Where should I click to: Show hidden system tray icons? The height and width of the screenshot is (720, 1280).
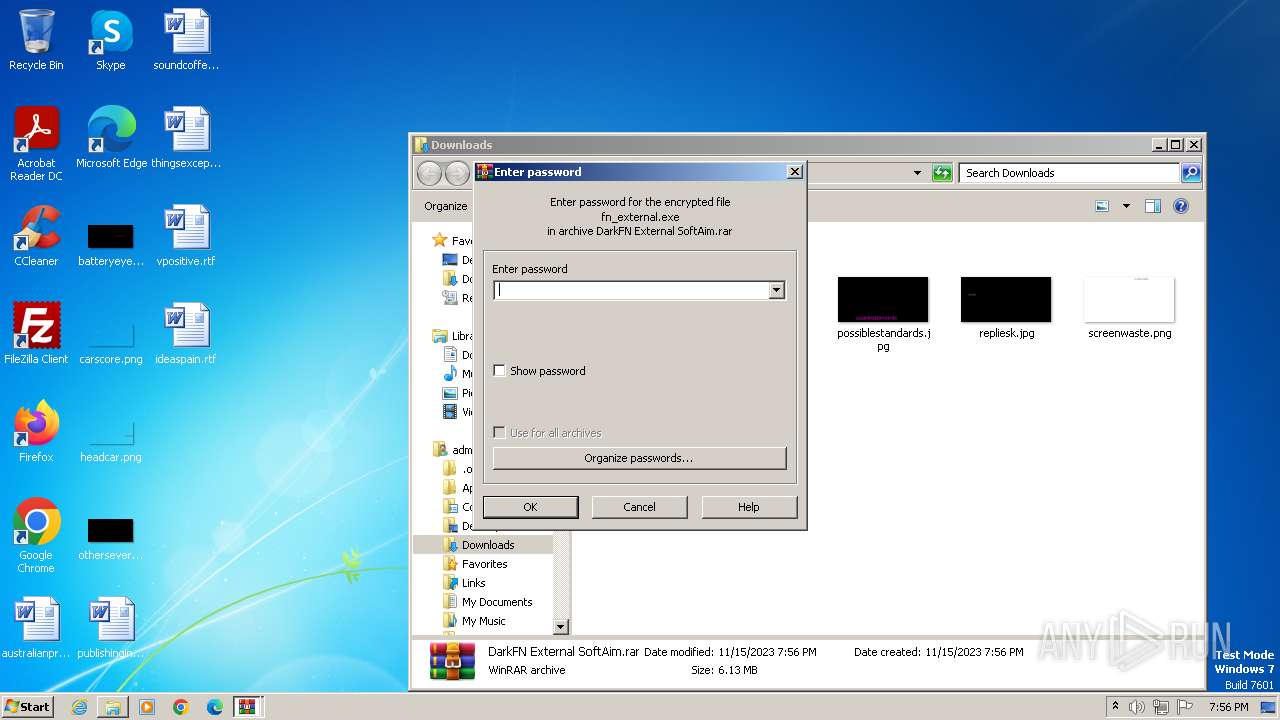(x=1115, y=707)
